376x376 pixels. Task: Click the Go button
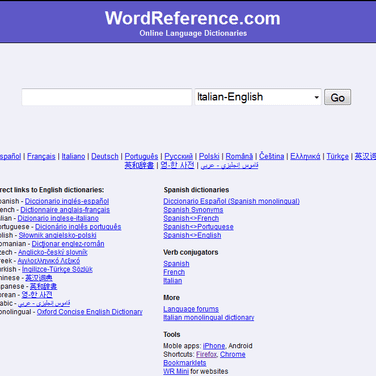(x=337, y=97)
